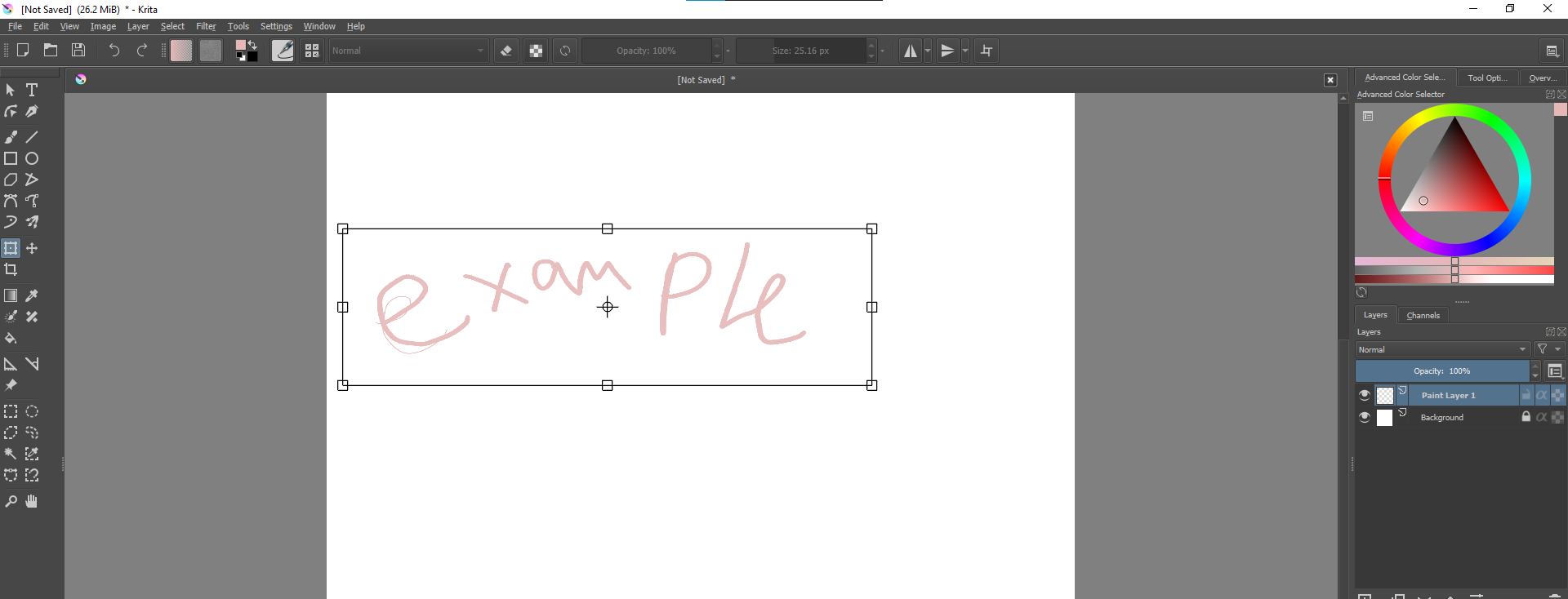Select the Crop tool
Viewport: 1568px width, 599px height.
[x=11, y=269]
